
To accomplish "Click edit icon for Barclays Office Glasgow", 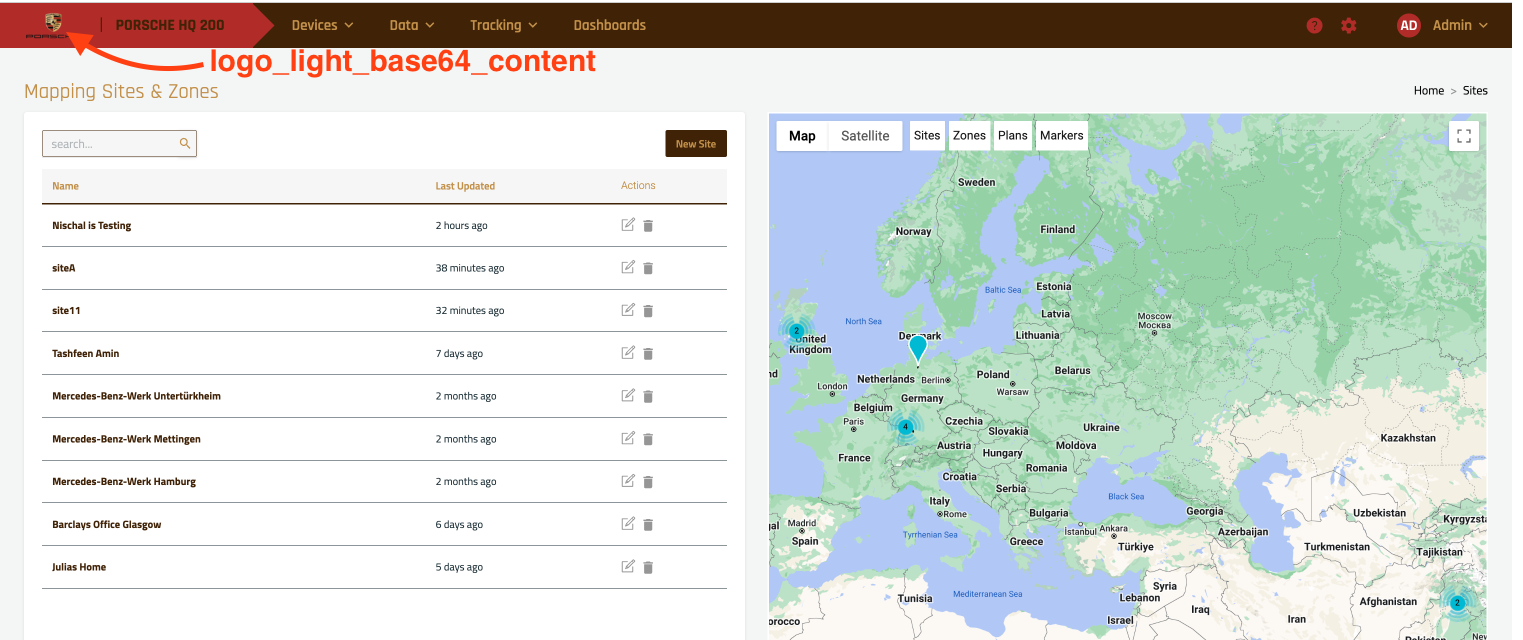I will tap(628, 524).
